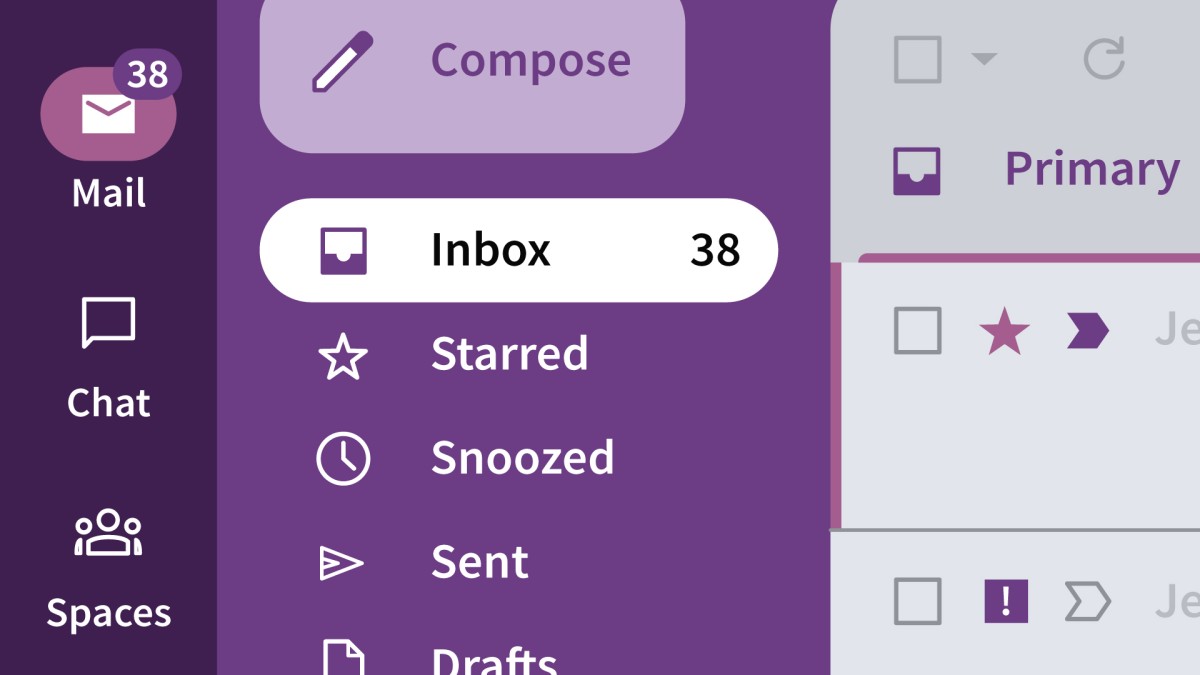This screenshot has height=675, width=1200.
Task: Click the paper plane Sent icon
Action: 341,564
